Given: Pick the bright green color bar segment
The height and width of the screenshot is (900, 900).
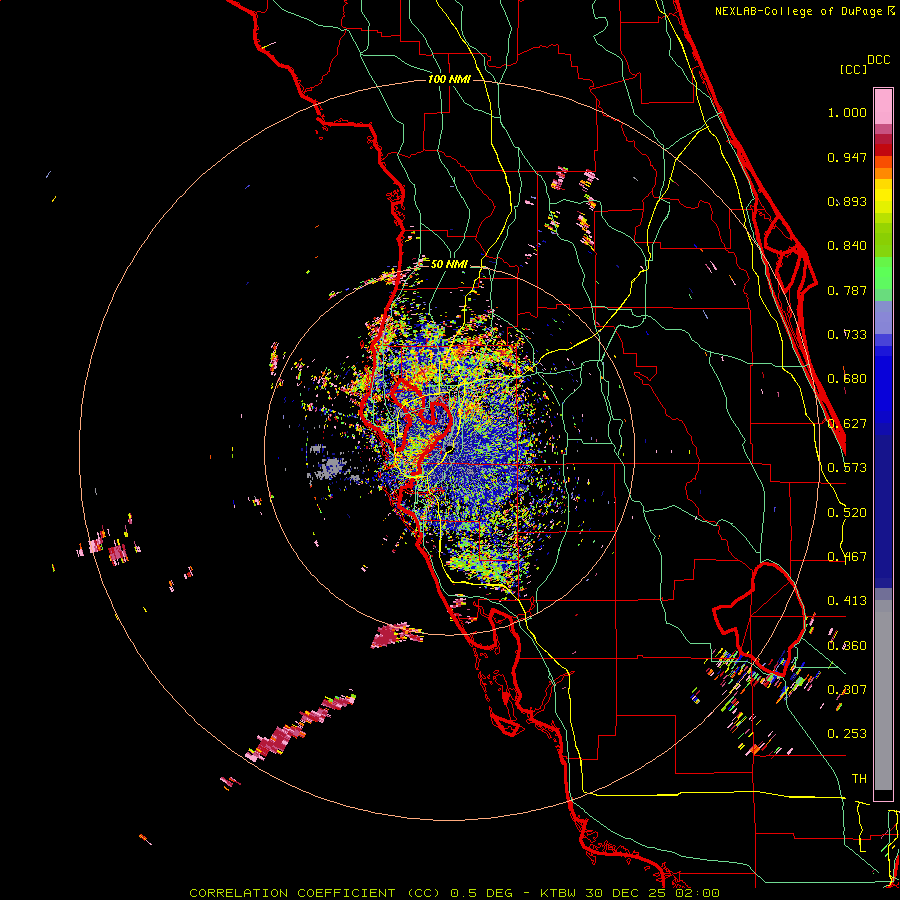Looking at the screenshot, I should tap(883, 273).
